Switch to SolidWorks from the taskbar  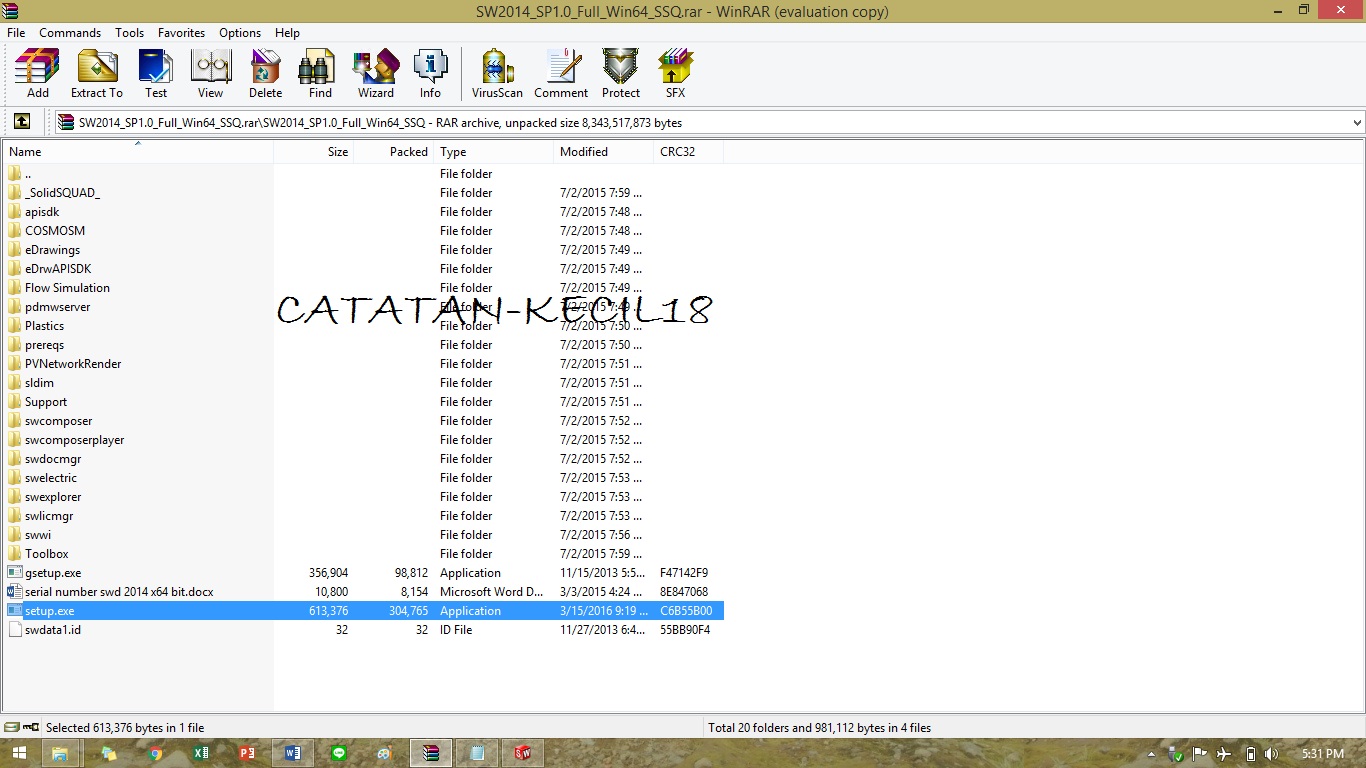(522, 753)
